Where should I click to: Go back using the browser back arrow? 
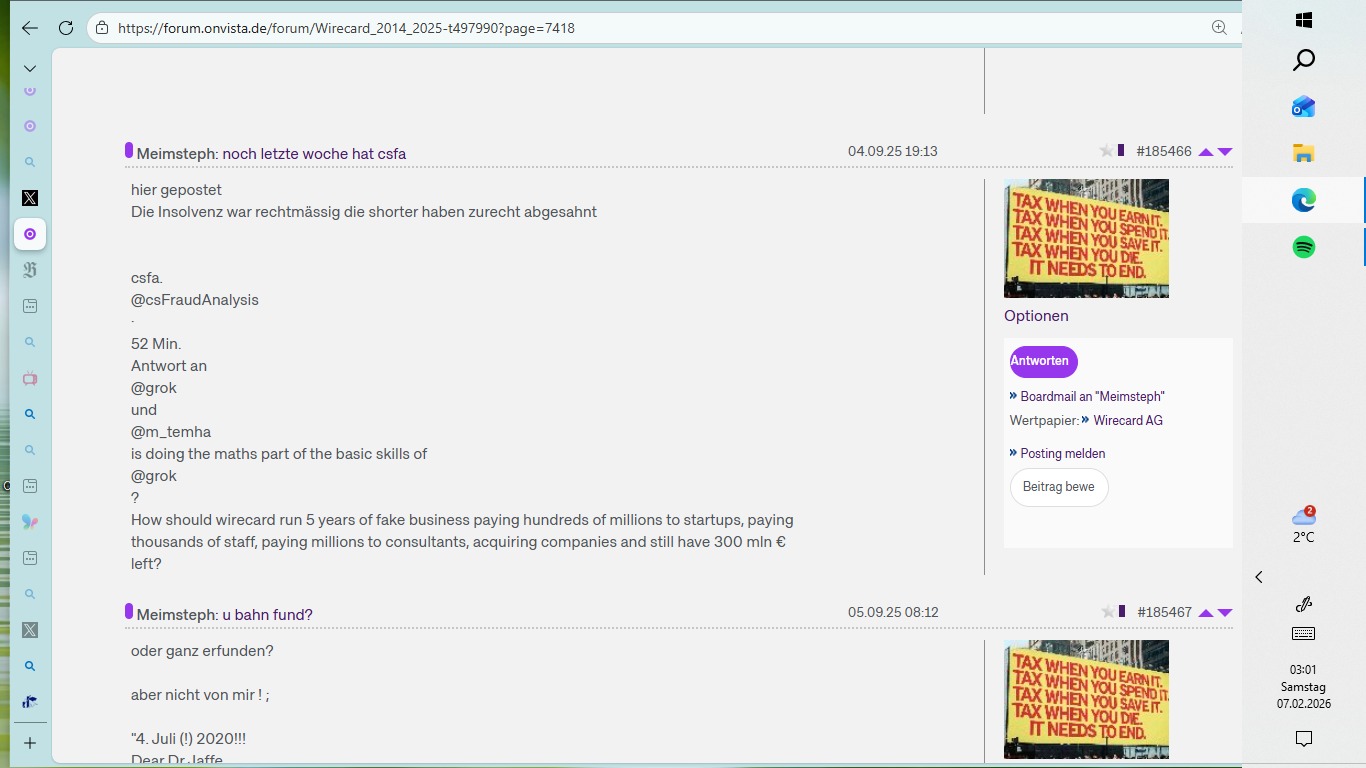30,28
